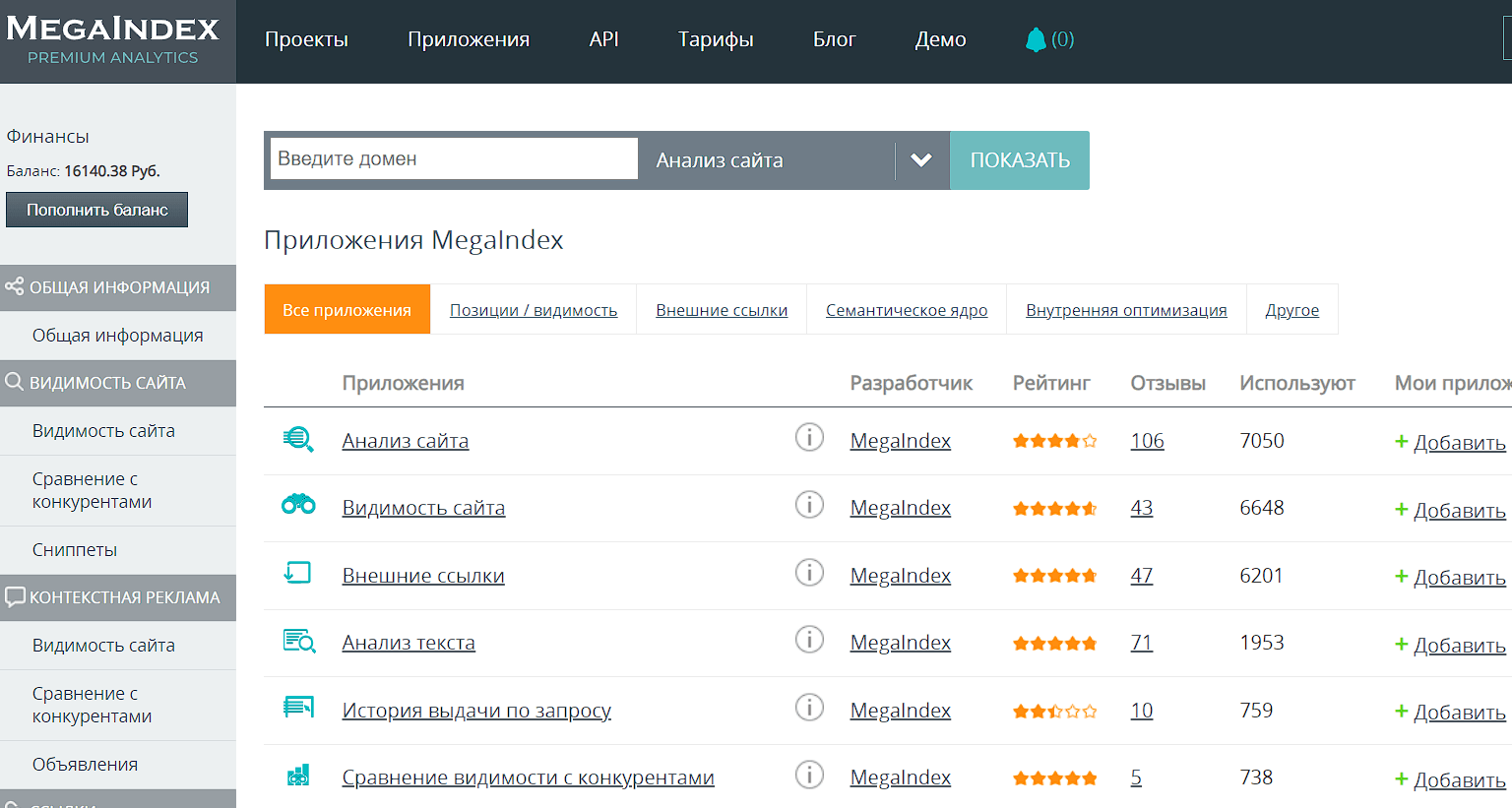Open the Тарифы page
1512x808 pixels.
tap(716, 39)
